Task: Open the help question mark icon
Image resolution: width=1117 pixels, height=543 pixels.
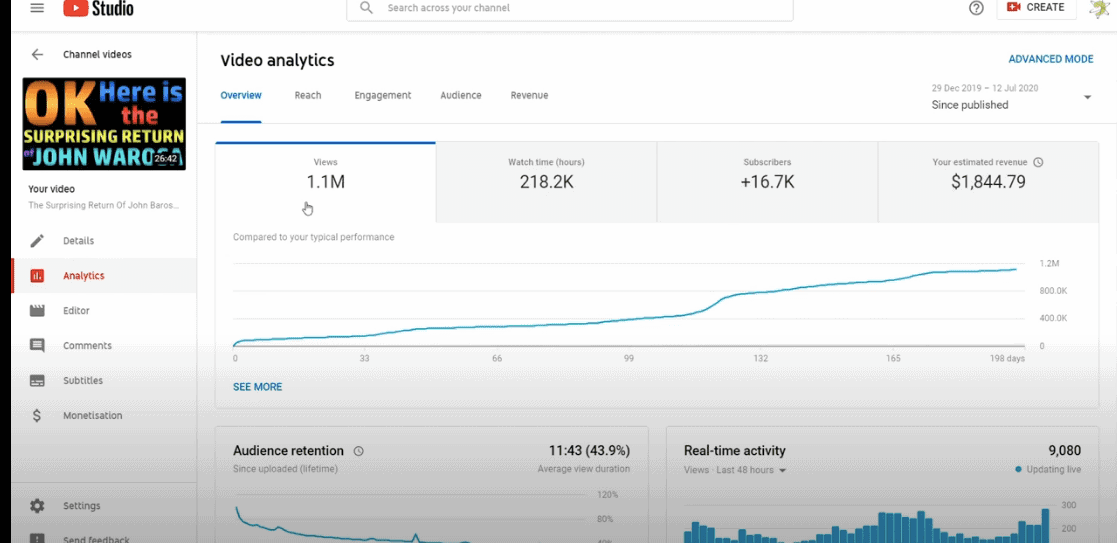Action: coord(976,8)
